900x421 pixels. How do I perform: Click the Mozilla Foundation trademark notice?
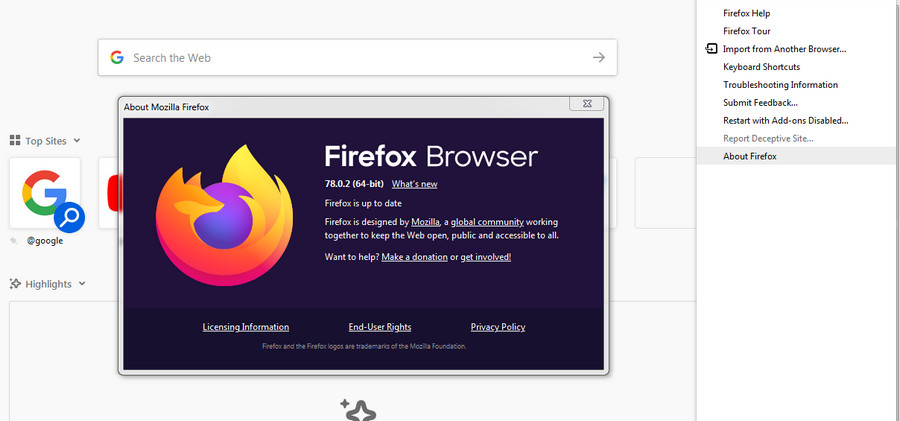[364, 346]
